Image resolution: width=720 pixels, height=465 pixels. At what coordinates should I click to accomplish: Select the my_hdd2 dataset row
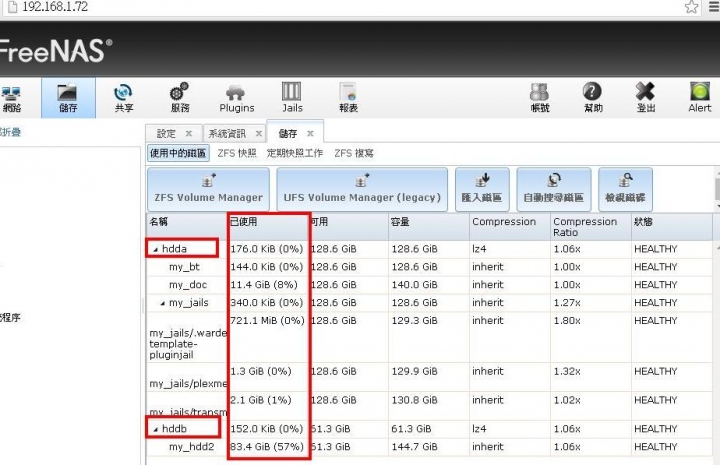pos(429,447)
